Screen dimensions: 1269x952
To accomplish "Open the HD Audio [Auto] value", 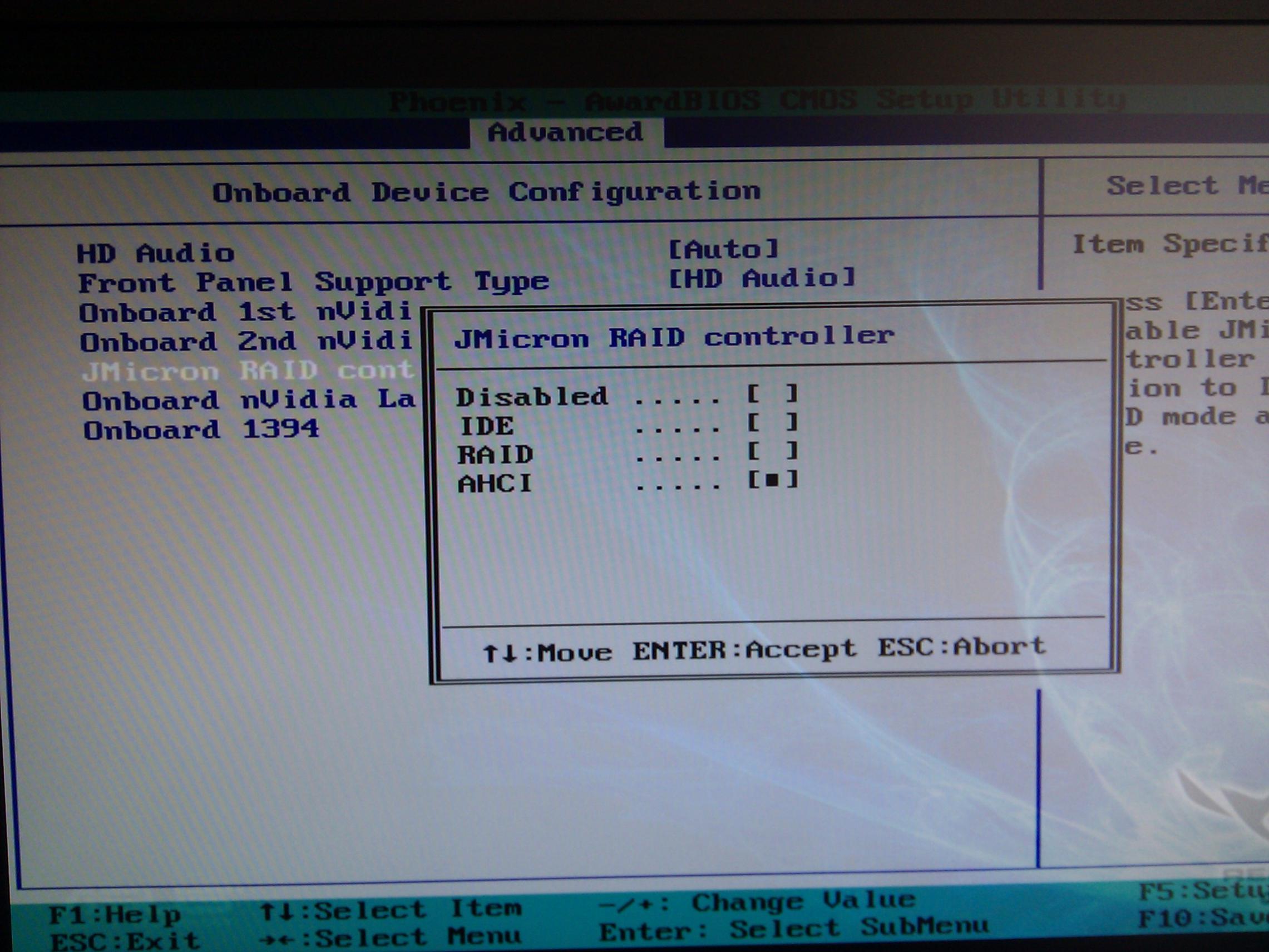I will (x=723, y=250).
